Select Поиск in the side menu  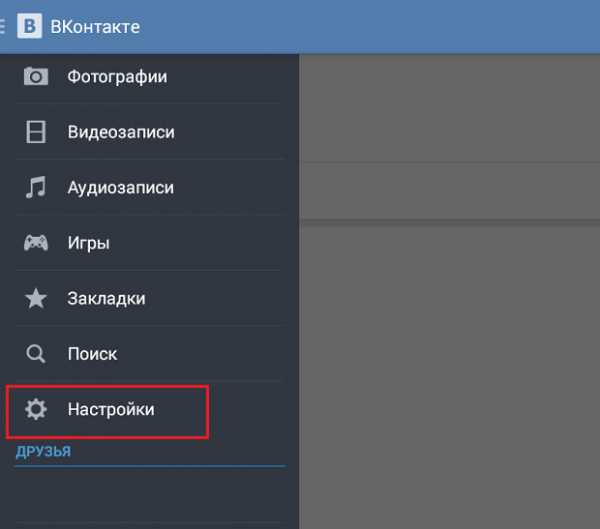[x=149, y=353]
